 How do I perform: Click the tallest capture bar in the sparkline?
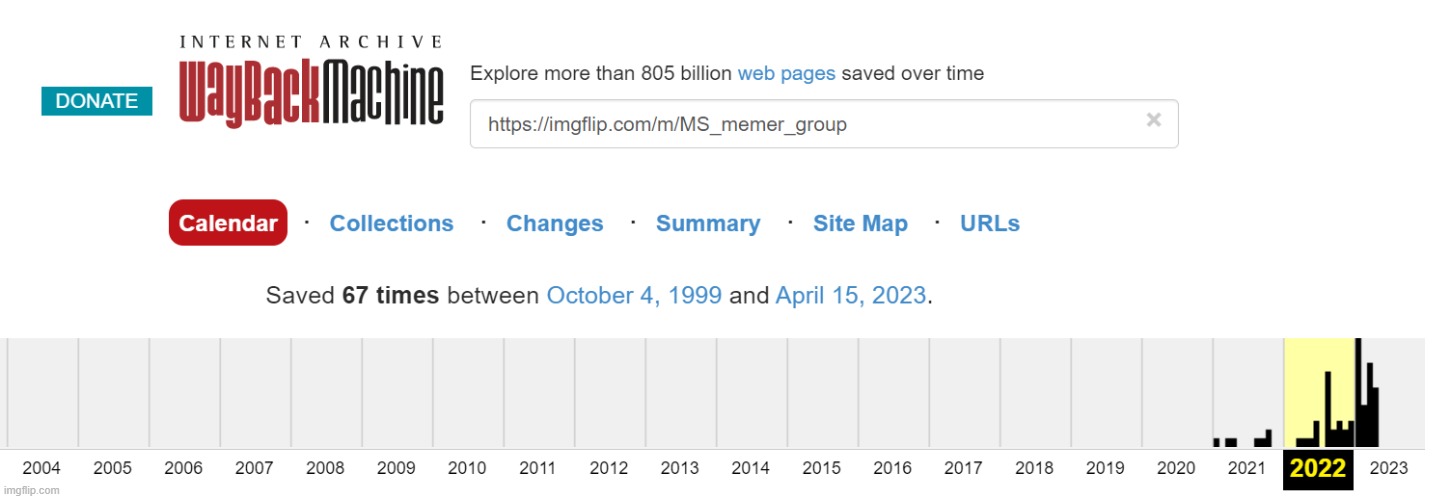[x=1358, y=395]
